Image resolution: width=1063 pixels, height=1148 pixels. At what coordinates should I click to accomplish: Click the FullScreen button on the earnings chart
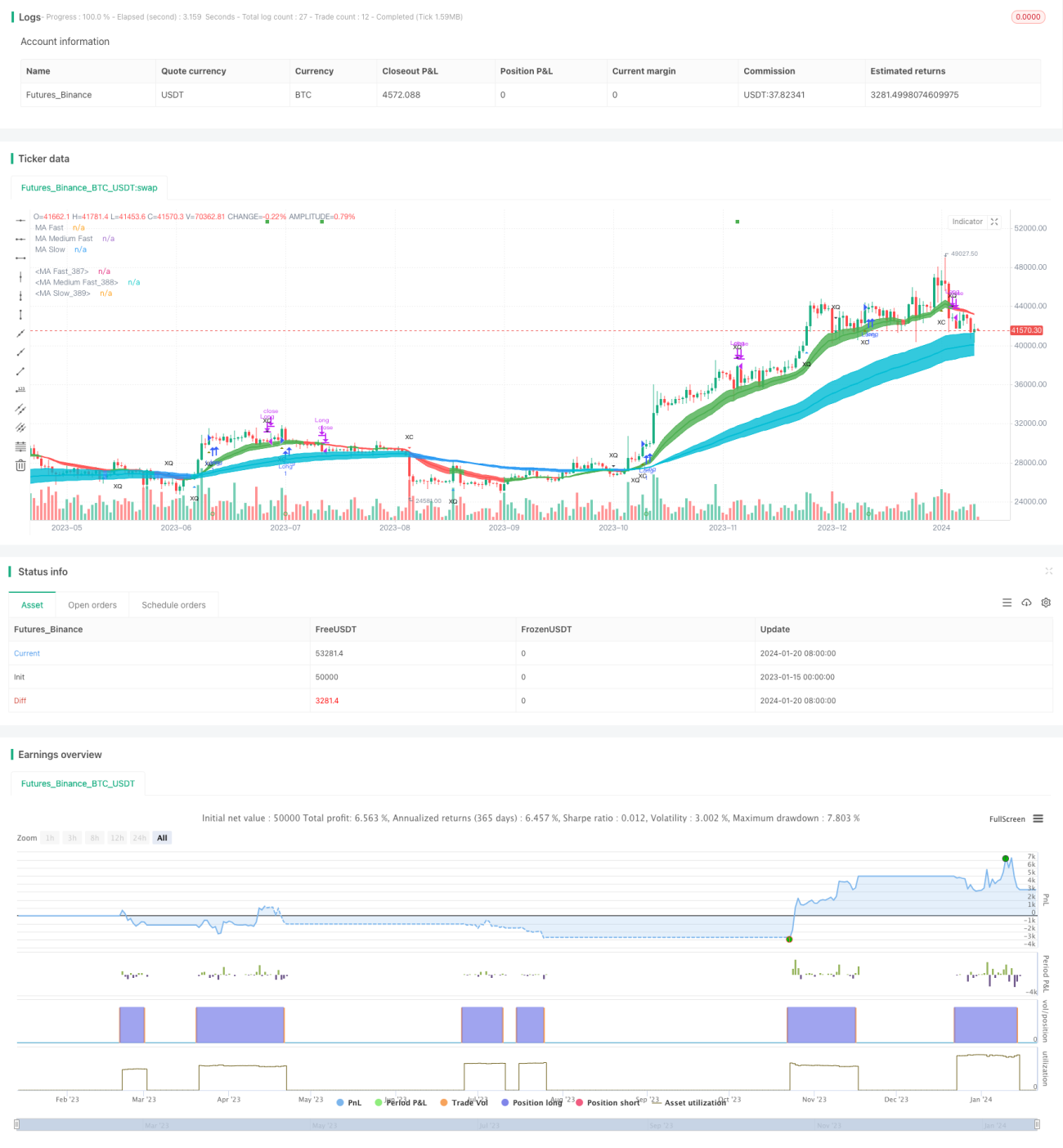click(1007, 818)
